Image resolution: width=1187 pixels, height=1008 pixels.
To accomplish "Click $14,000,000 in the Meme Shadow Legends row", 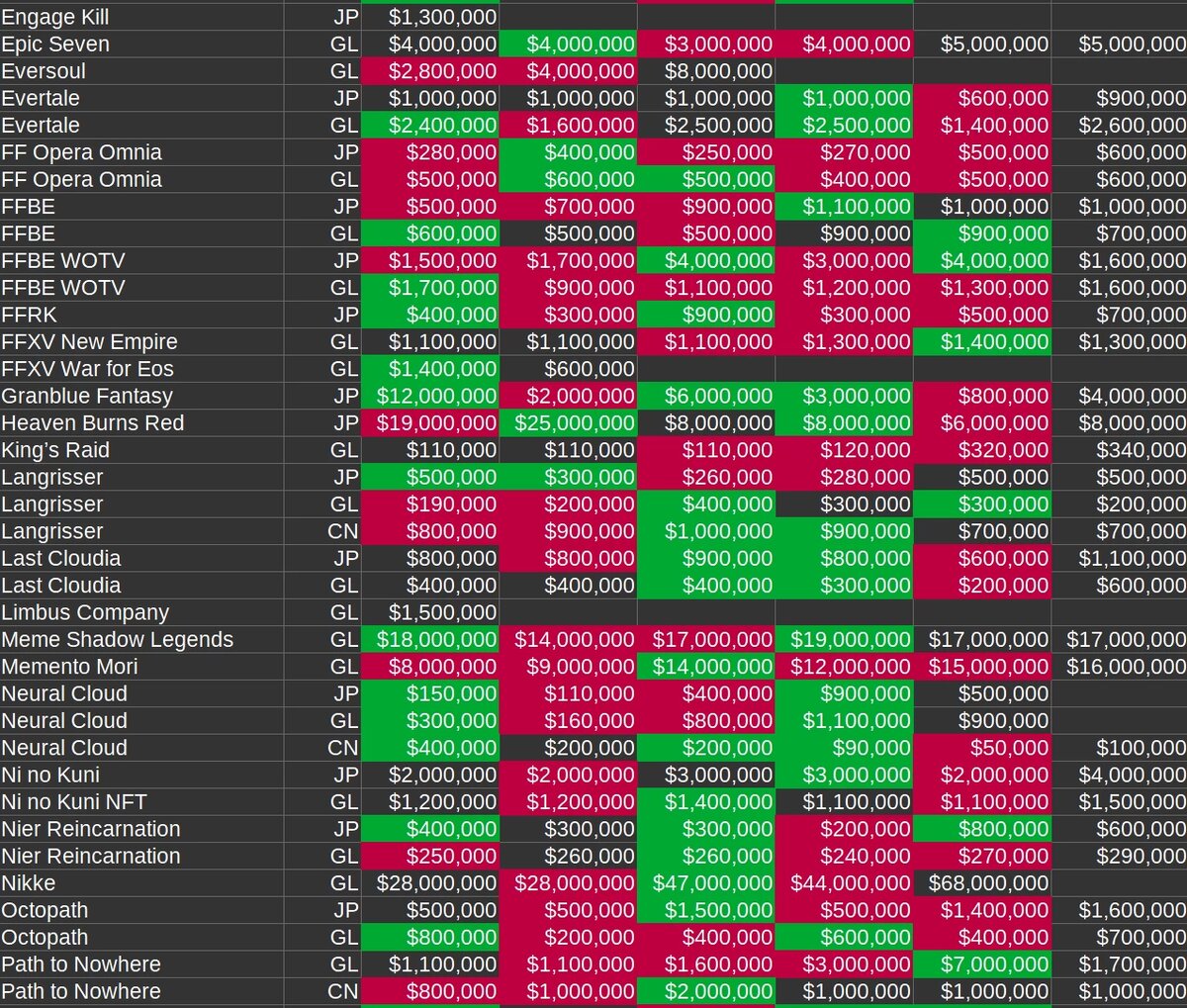I will pyautogui.click(x=568, y=639).
